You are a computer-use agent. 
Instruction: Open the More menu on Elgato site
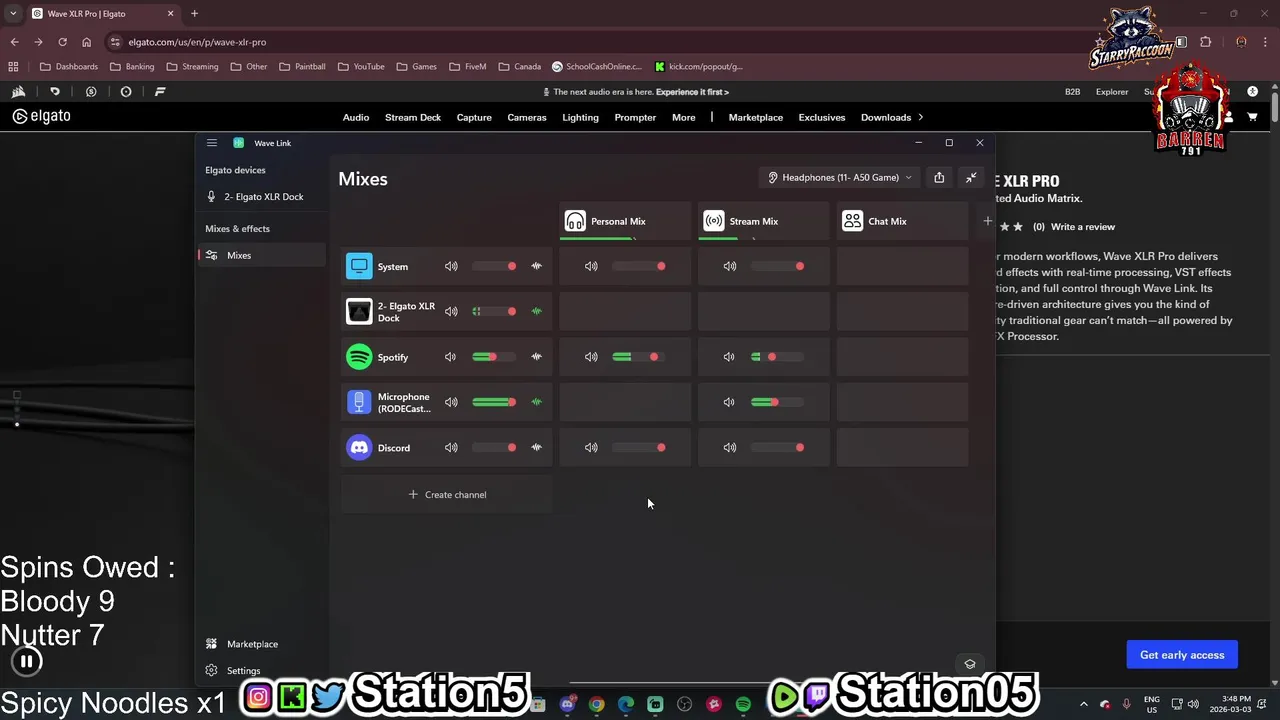point(684,117)
